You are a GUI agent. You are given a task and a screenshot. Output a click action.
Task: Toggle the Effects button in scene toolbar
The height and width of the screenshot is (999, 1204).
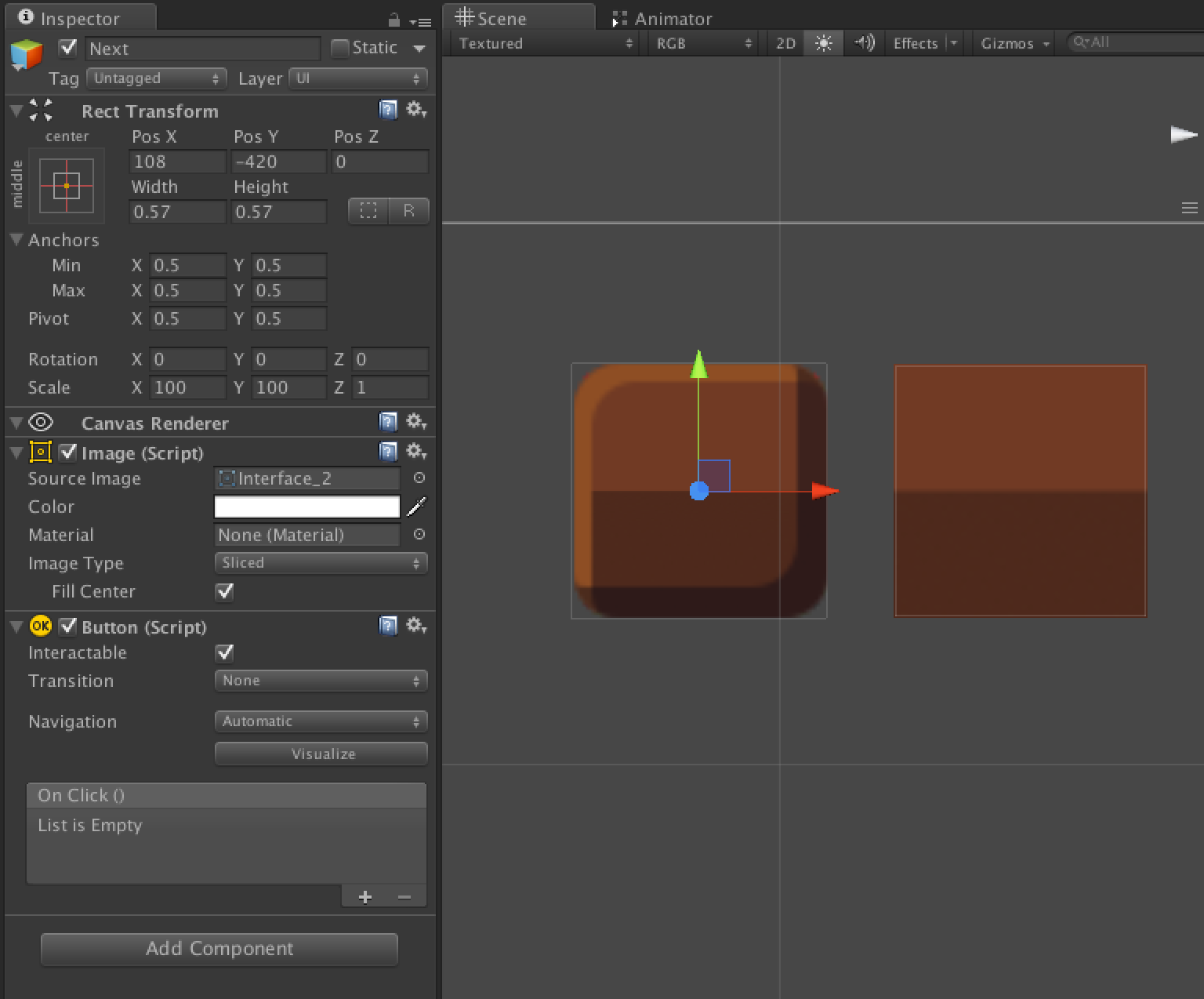pos(916,43)
